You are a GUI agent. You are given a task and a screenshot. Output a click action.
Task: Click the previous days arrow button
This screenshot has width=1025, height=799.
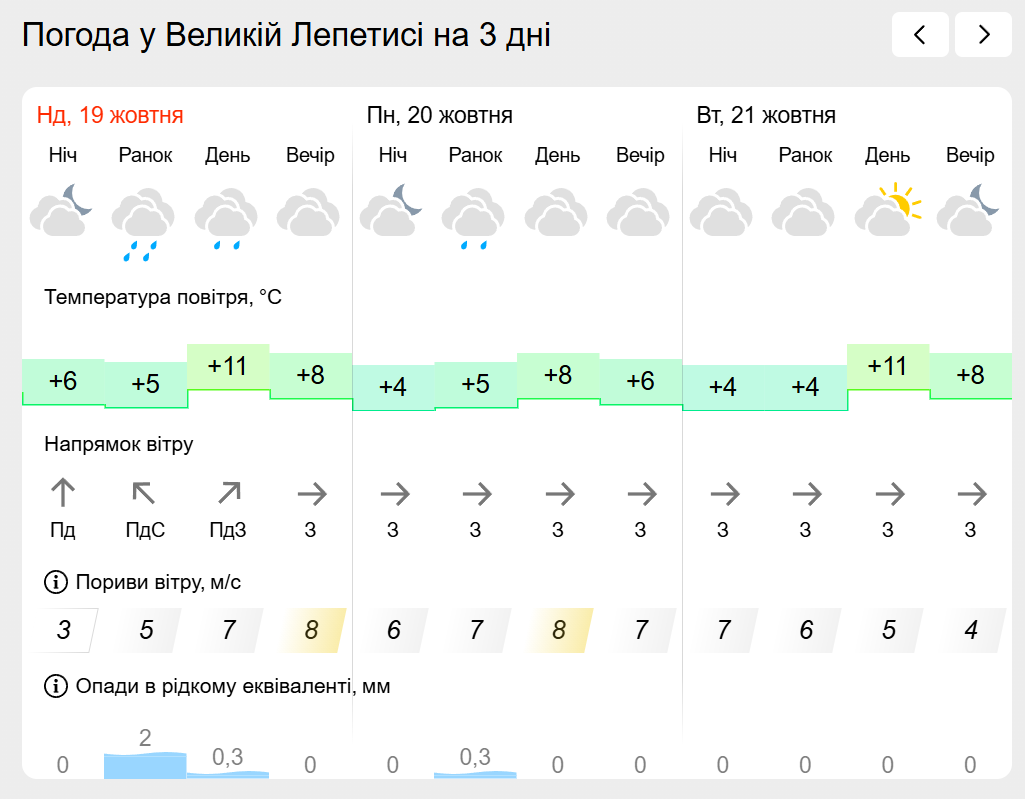point(919,35)
